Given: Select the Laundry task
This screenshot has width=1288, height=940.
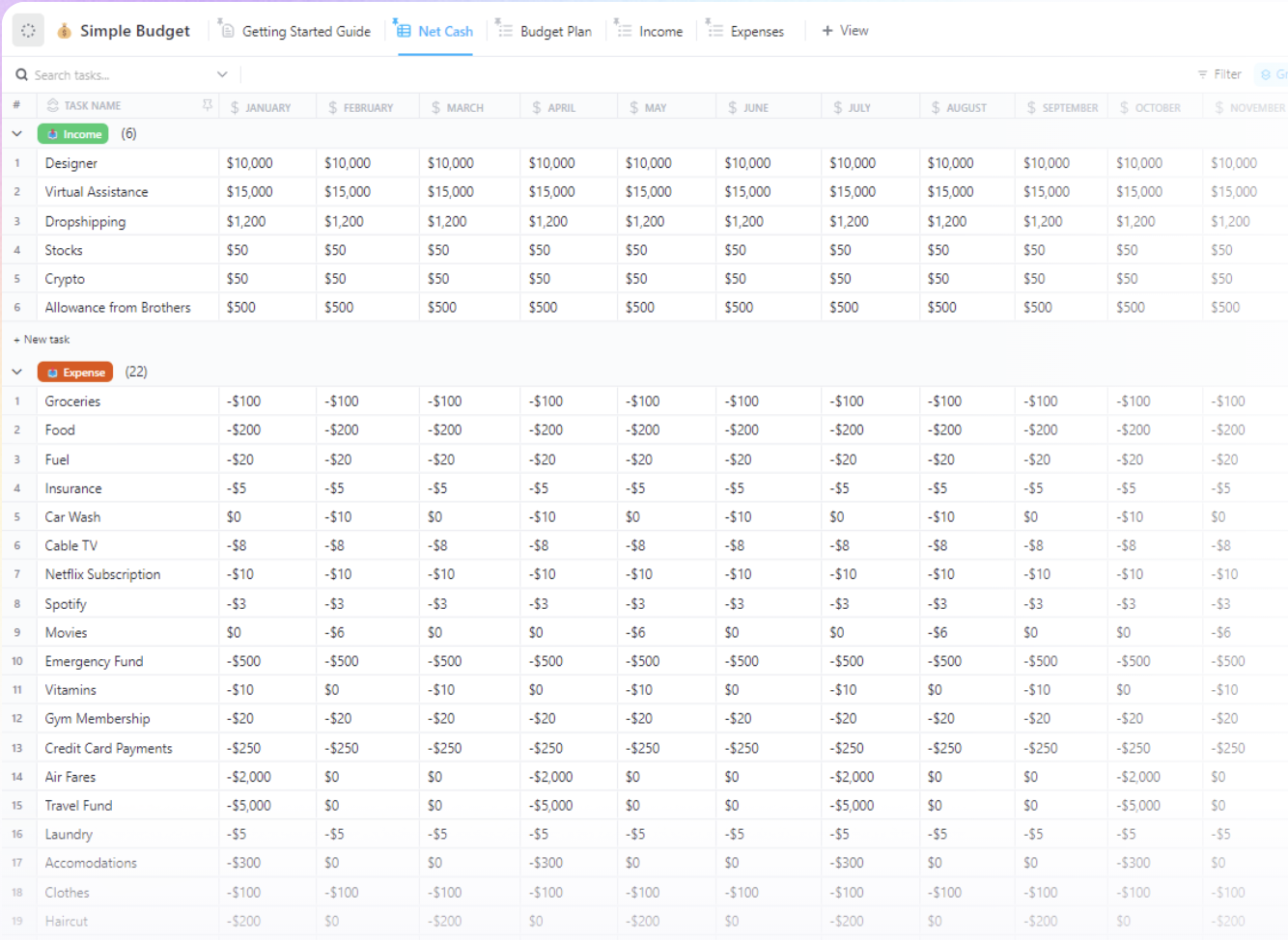Looking at the screenshot, I should [69, 835].
